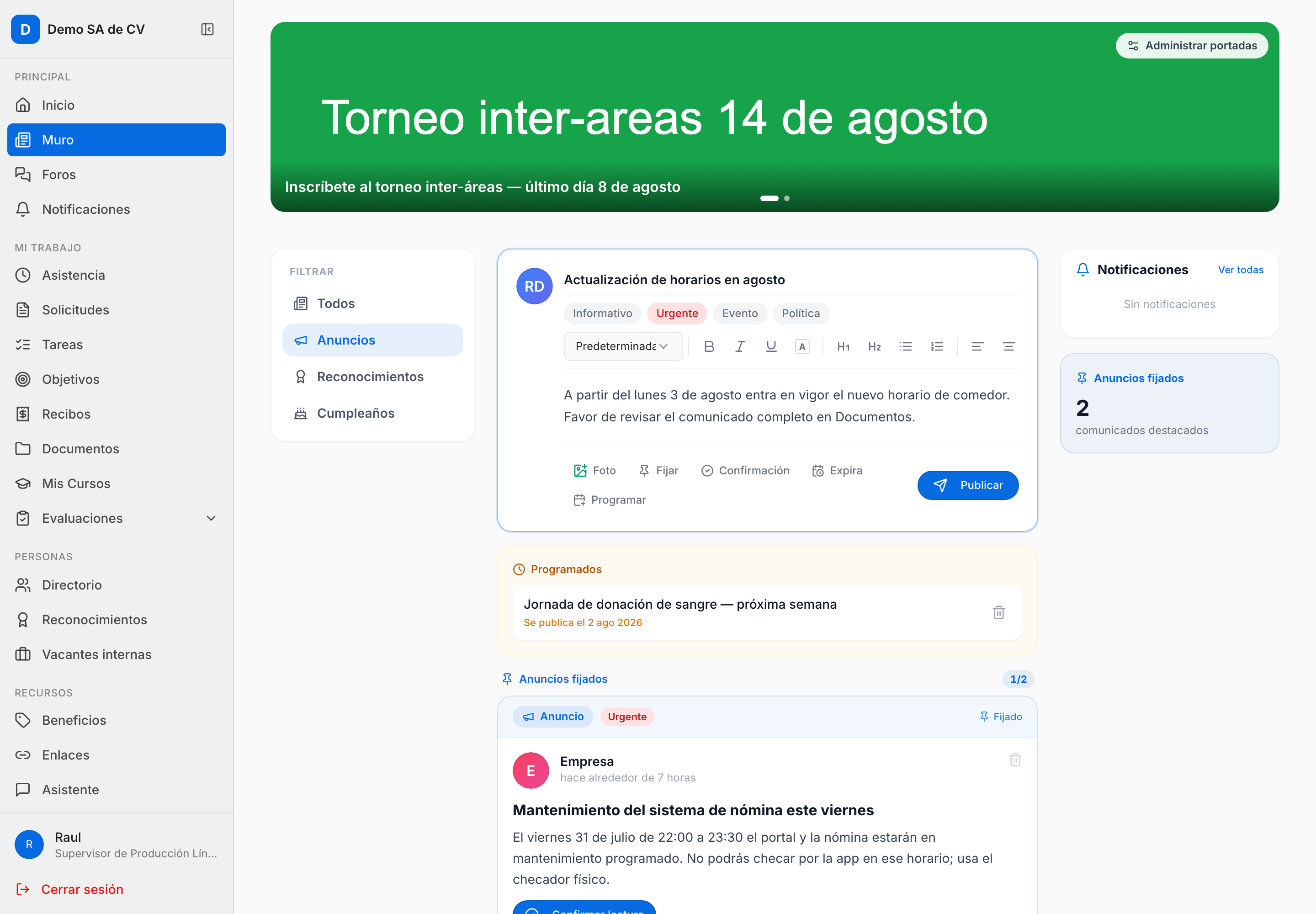The width and height of the screenshot is (1316, 914).
Task: Toggle underline formatting in the editor
Action: [771, 346]
